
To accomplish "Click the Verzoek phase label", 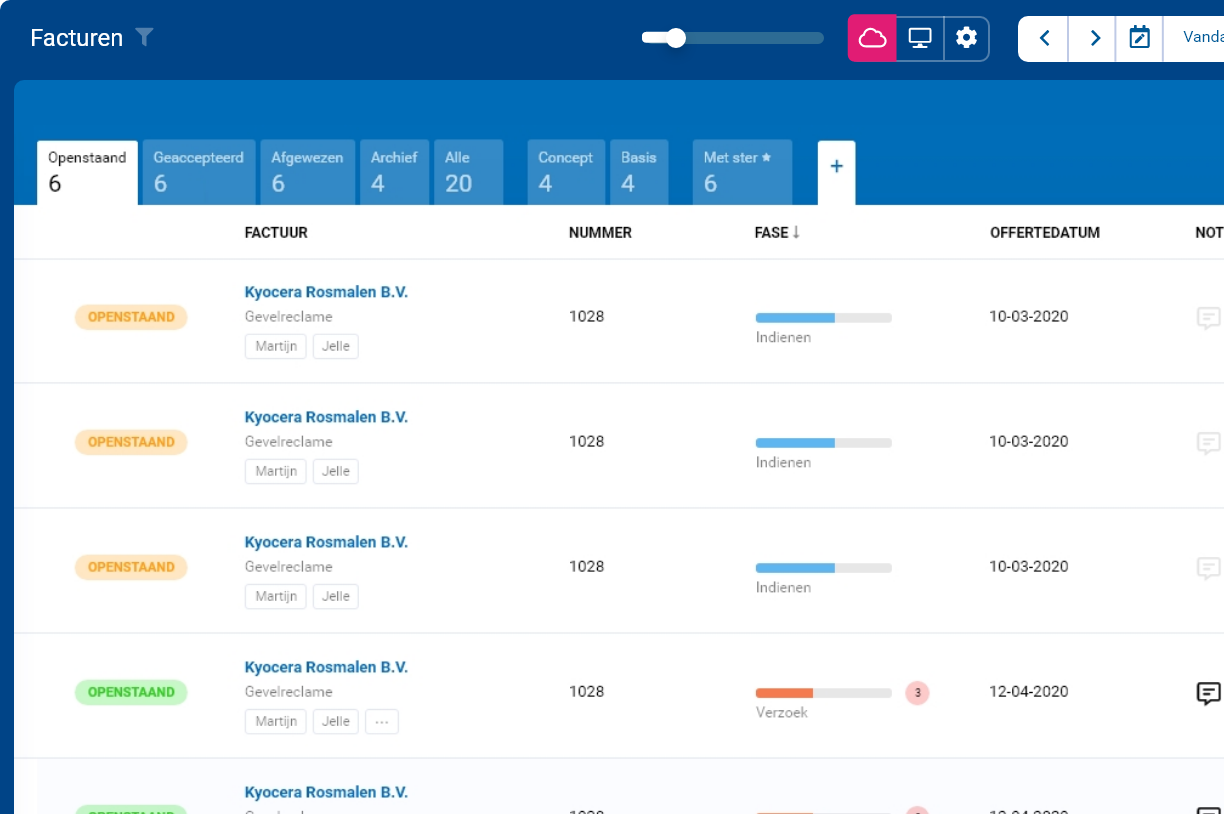I will point(782,713).
